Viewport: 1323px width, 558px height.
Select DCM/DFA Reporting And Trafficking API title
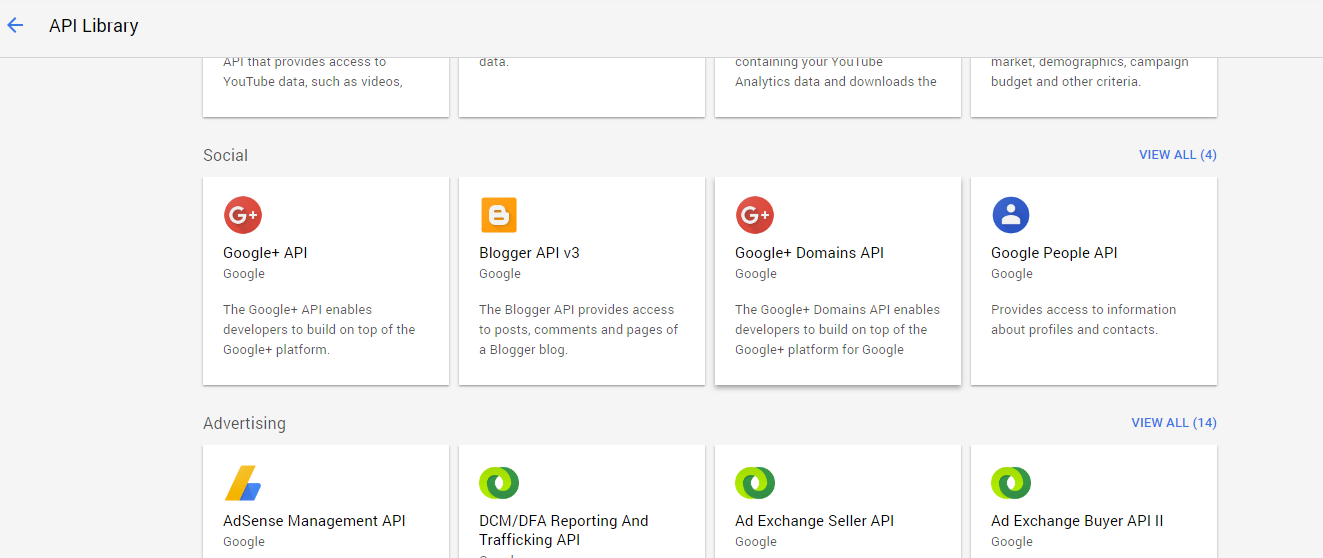tap(563, 530)
